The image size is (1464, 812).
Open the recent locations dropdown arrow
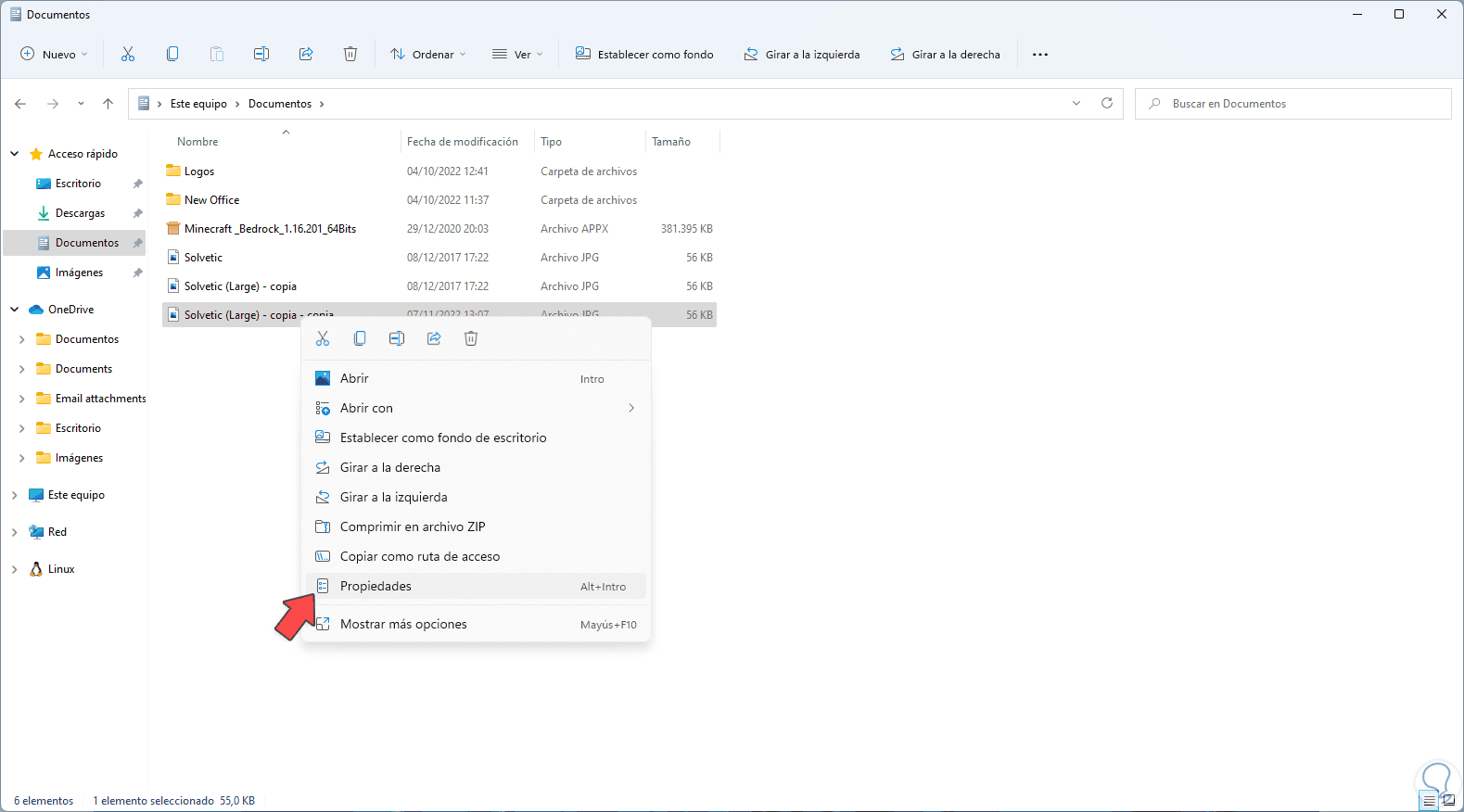click(x=81, y=104)
